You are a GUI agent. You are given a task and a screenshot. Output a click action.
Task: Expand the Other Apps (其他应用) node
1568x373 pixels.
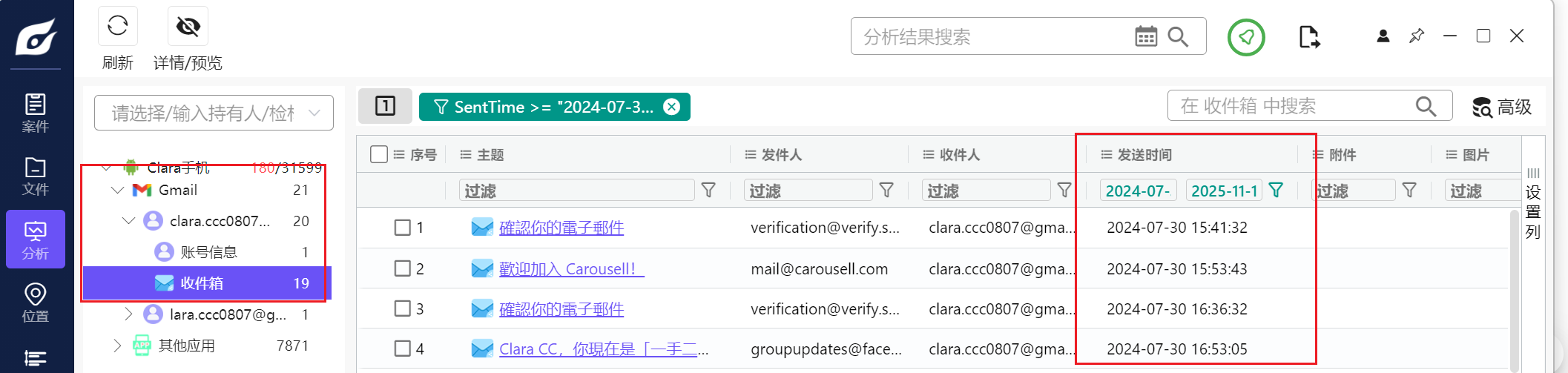click(x=117, y=346)
